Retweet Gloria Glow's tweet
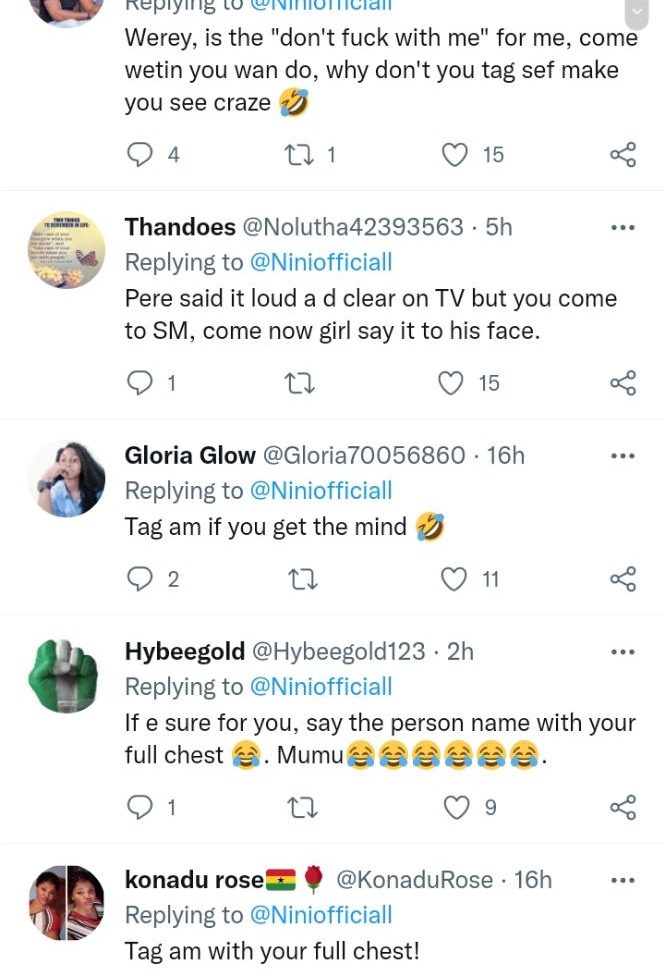 (x=295, y=579)
